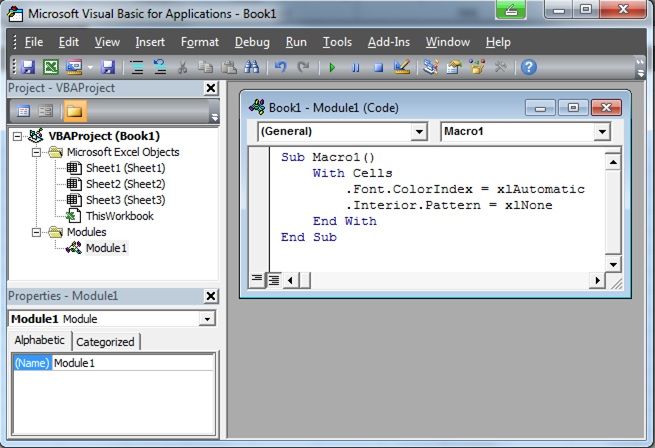Click the teal indent lines toolbar icon
655x448 pixels.
(x=137, y=67)
